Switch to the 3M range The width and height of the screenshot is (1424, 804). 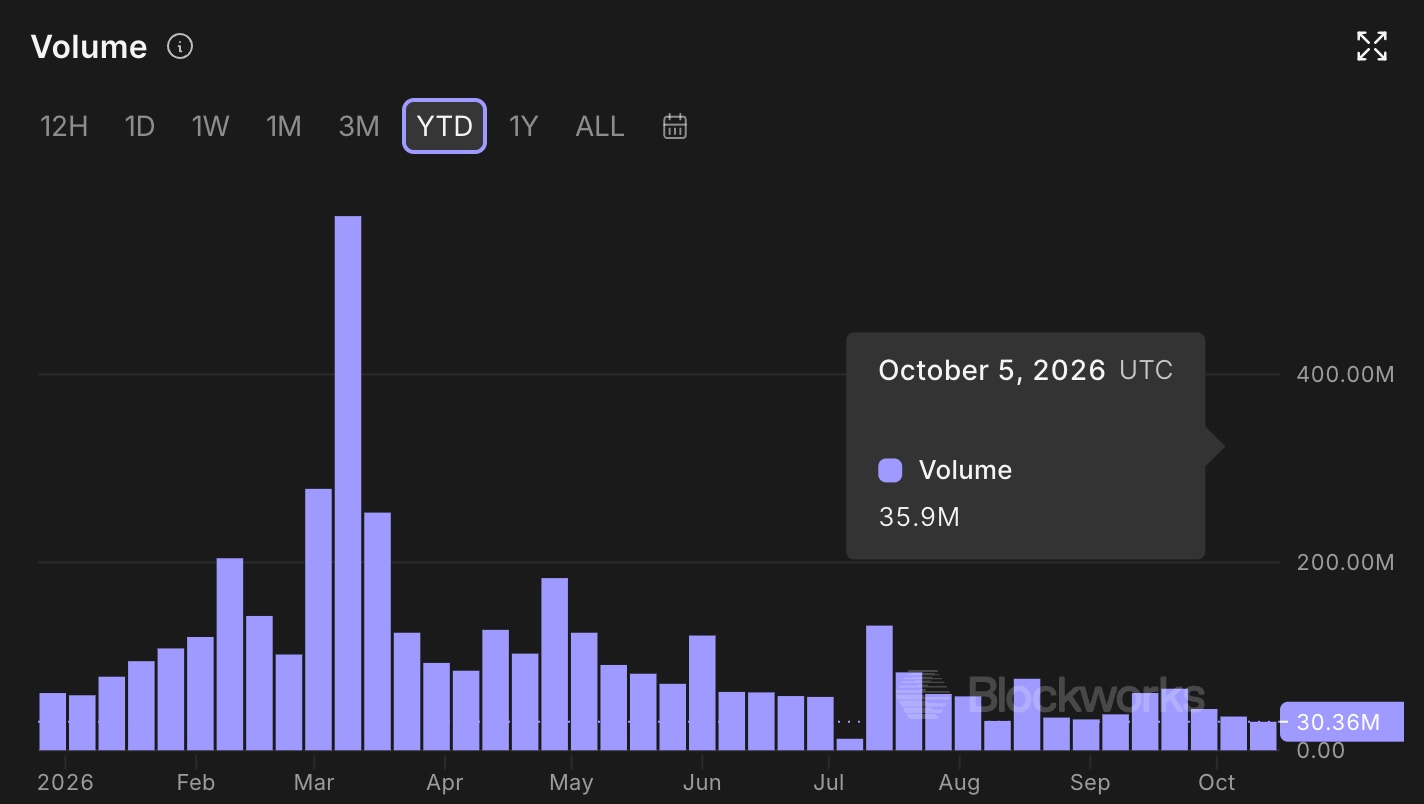point(359,126)
